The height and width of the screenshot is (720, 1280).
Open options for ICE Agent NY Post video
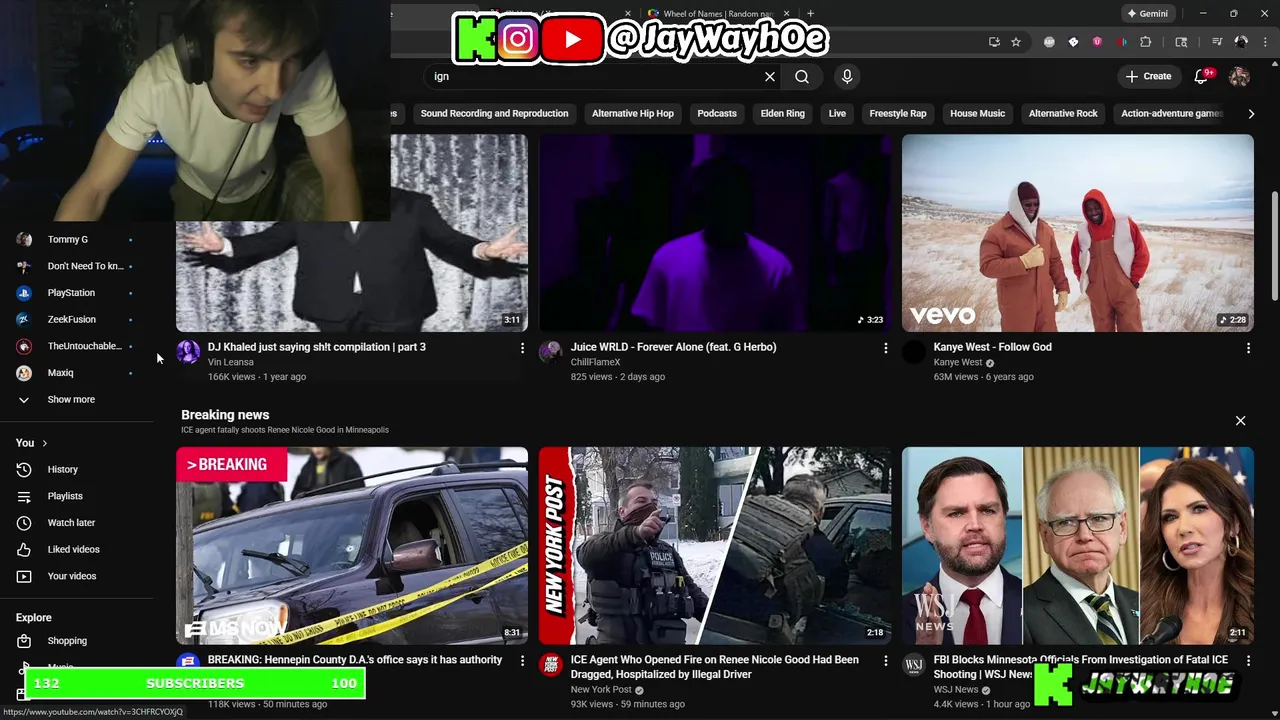coord(885,661)
